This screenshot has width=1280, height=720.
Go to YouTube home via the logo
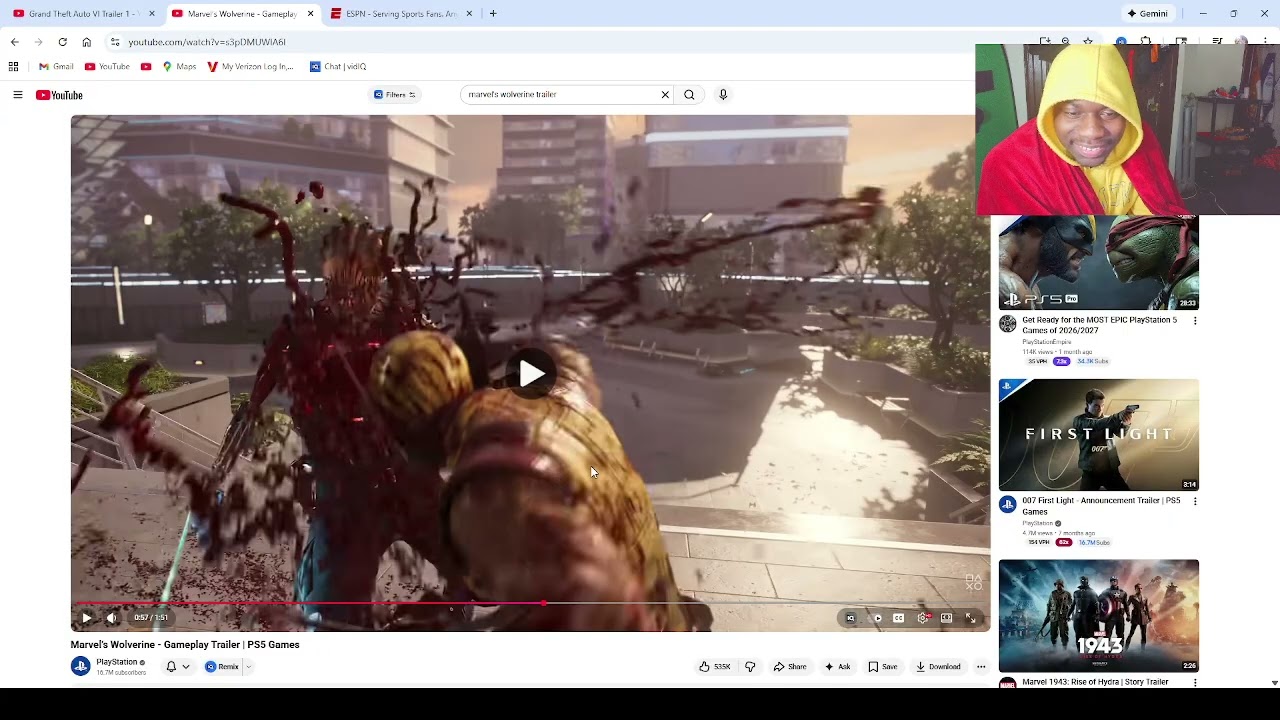point(59,95)
